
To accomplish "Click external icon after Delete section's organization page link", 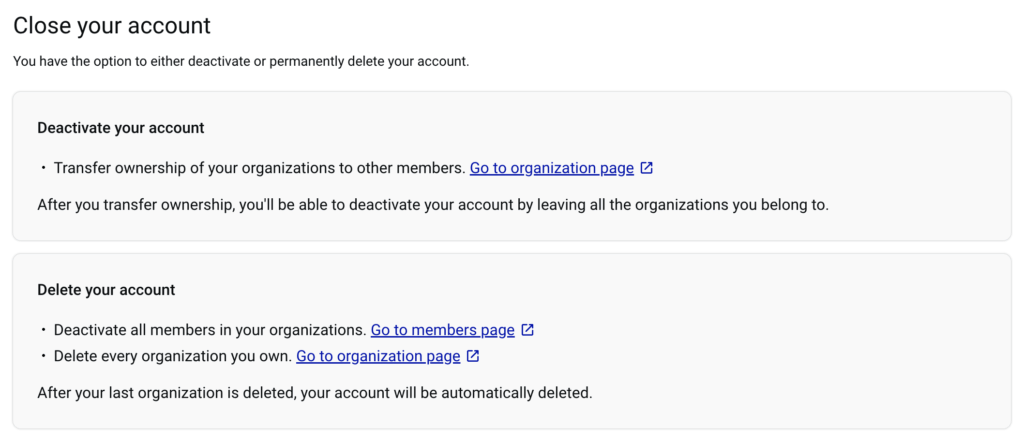I will (x=473, y=356).
